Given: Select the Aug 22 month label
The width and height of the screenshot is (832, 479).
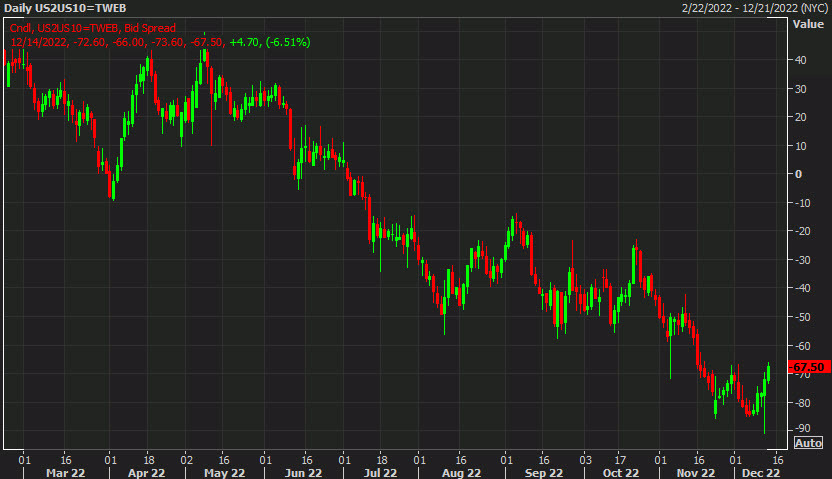Looking at the screenshot, I should click(x=460, y=472).
